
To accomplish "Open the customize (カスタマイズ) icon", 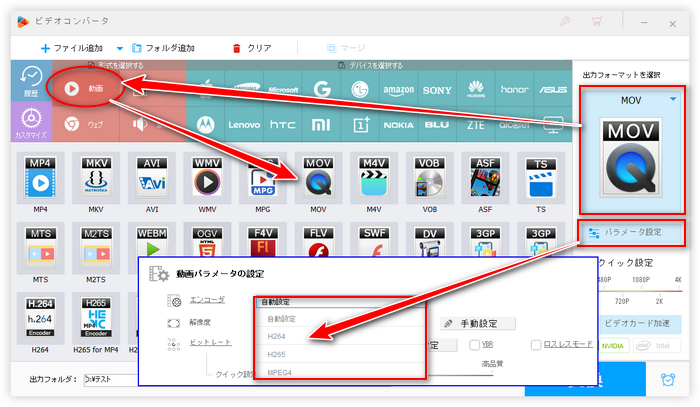I will [x=31, y=122].
